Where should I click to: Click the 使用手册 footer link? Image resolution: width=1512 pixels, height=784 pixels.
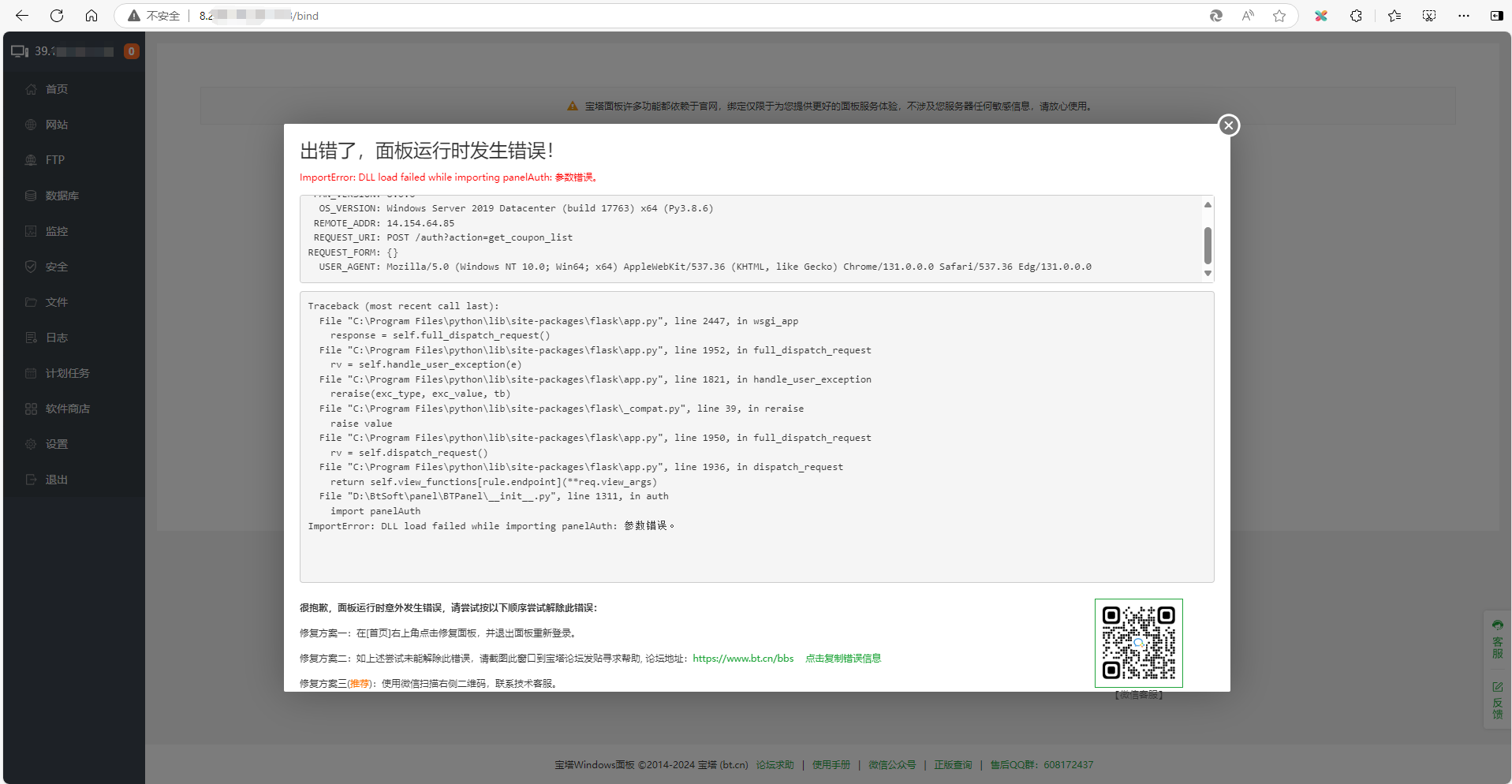(x=831, y=765)
